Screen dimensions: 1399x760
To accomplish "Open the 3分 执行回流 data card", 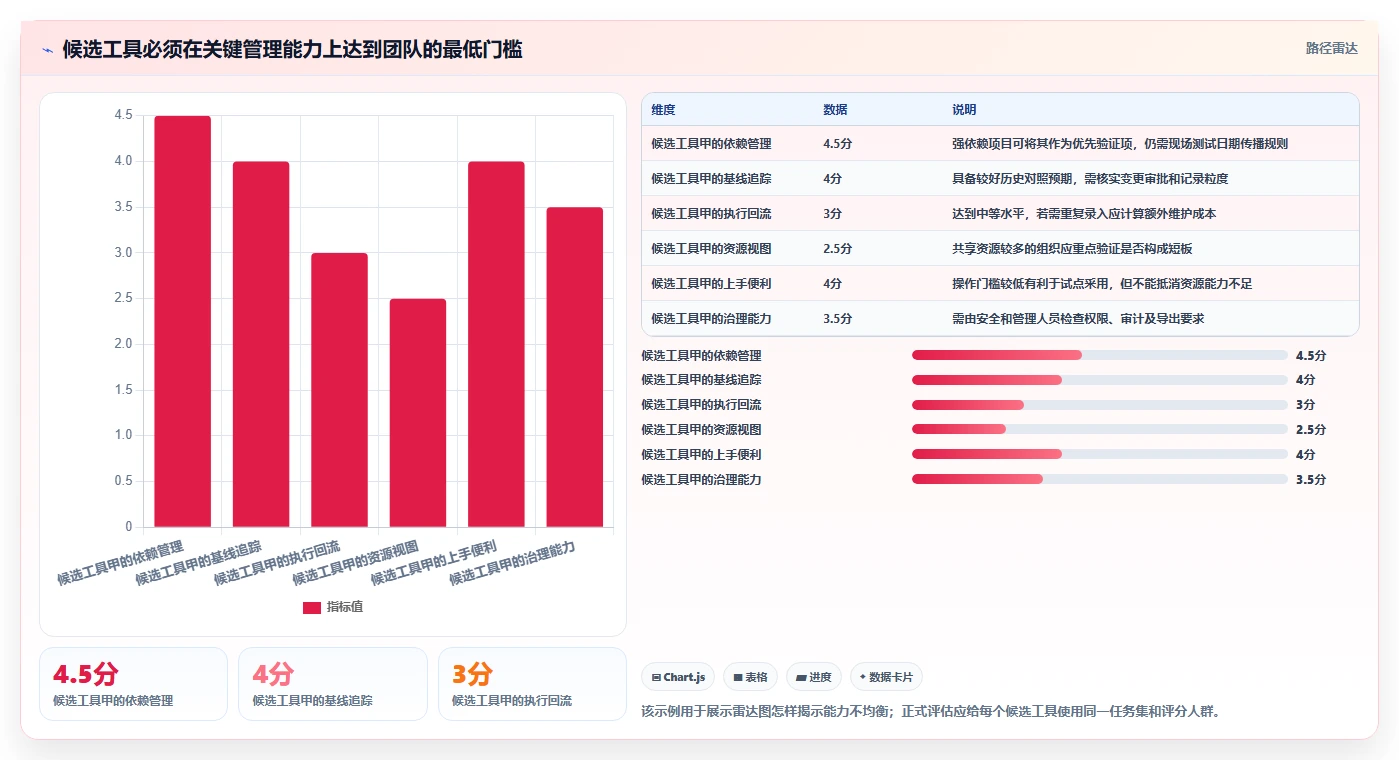I will pyautogui.click(x=532, y=684).
